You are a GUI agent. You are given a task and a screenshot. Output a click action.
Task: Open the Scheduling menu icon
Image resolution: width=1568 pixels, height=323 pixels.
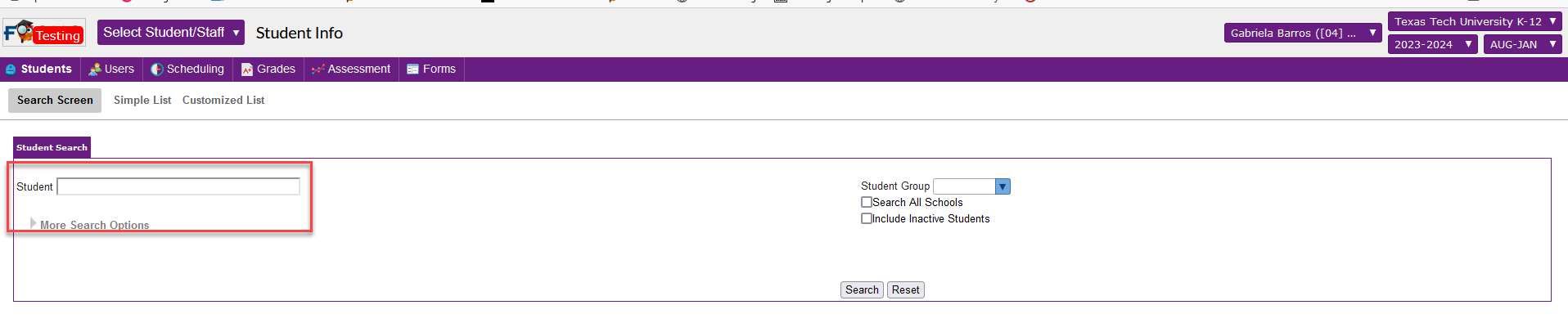coord(157,70)
